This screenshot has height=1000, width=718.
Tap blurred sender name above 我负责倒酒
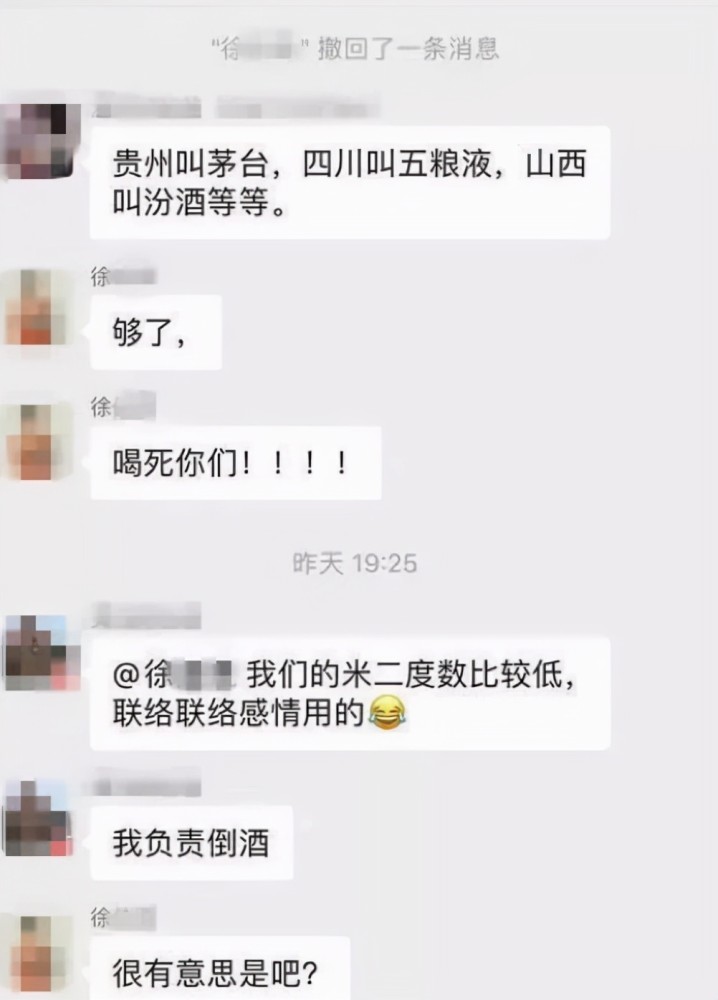147,784
